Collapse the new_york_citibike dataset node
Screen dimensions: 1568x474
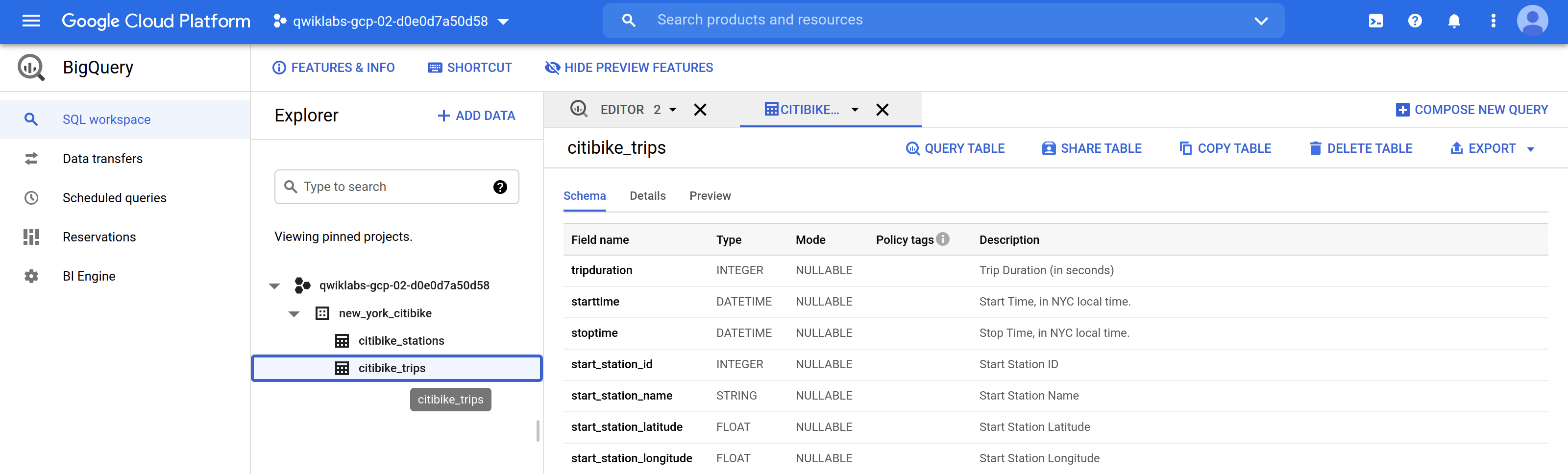[294, 314]
